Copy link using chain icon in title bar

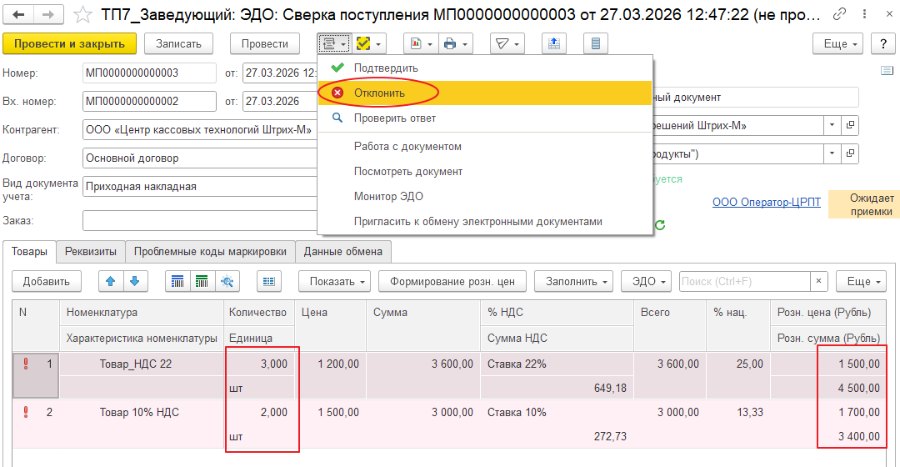(x=840, y=14)
